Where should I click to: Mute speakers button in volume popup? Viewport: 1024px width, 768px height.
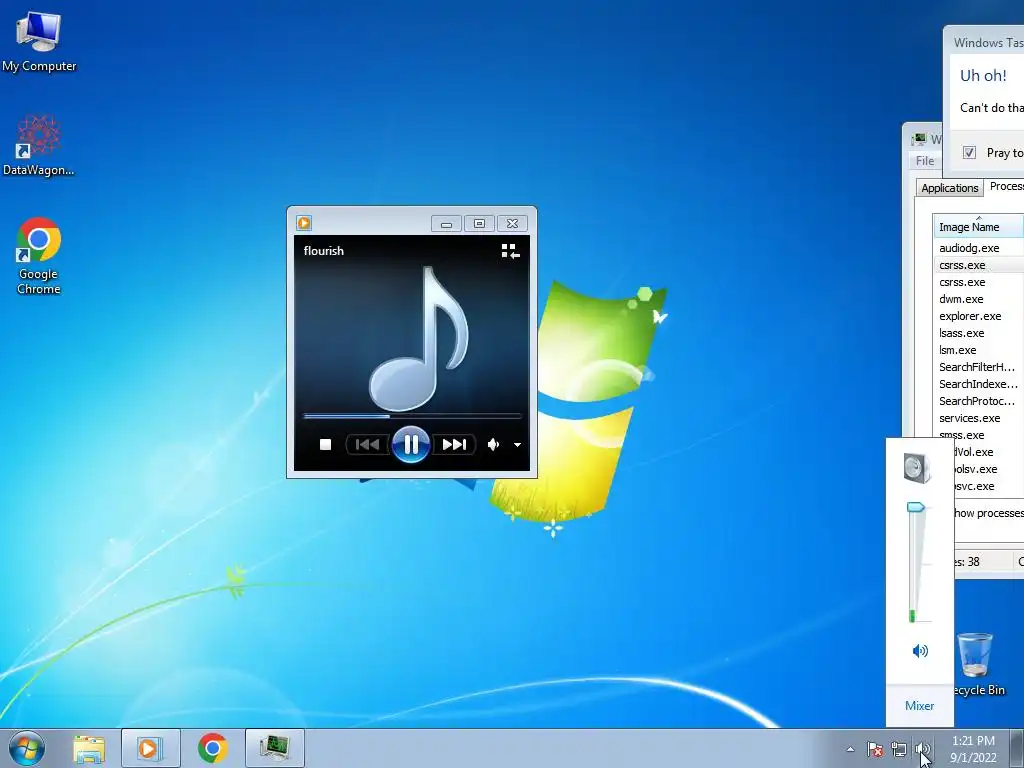click(920, 650)
